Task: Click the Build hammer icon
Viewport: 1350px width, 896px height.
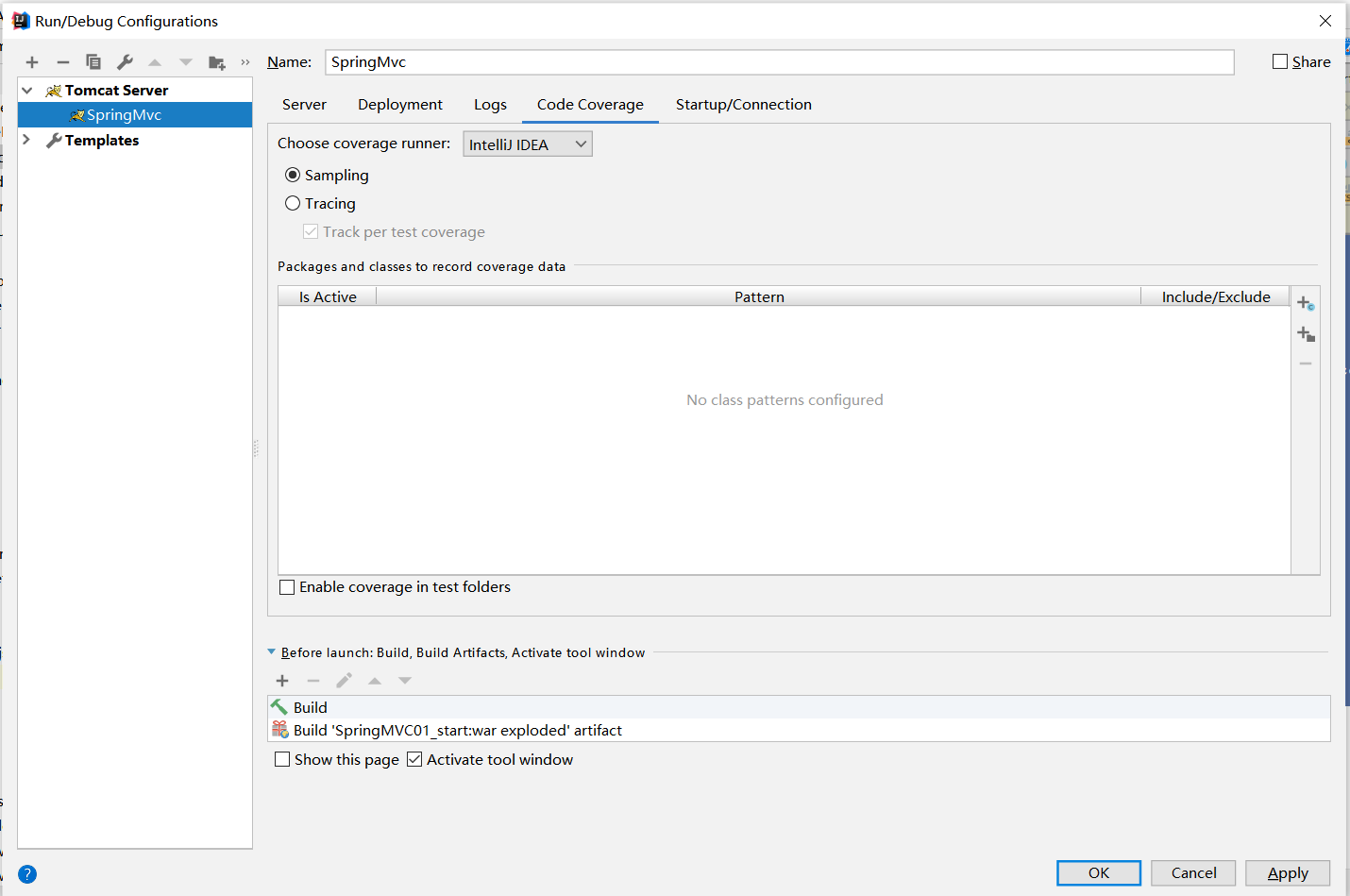Action: (279, 707)
